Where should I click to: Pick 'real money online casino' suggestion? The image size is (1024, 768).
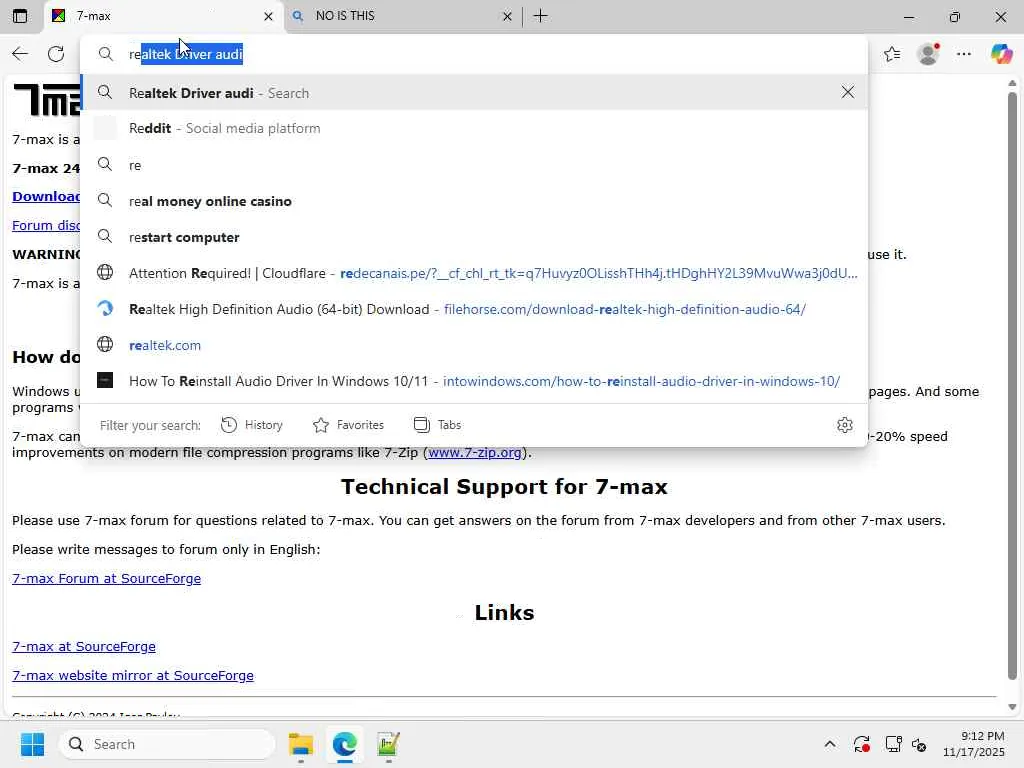coord(473,201)
